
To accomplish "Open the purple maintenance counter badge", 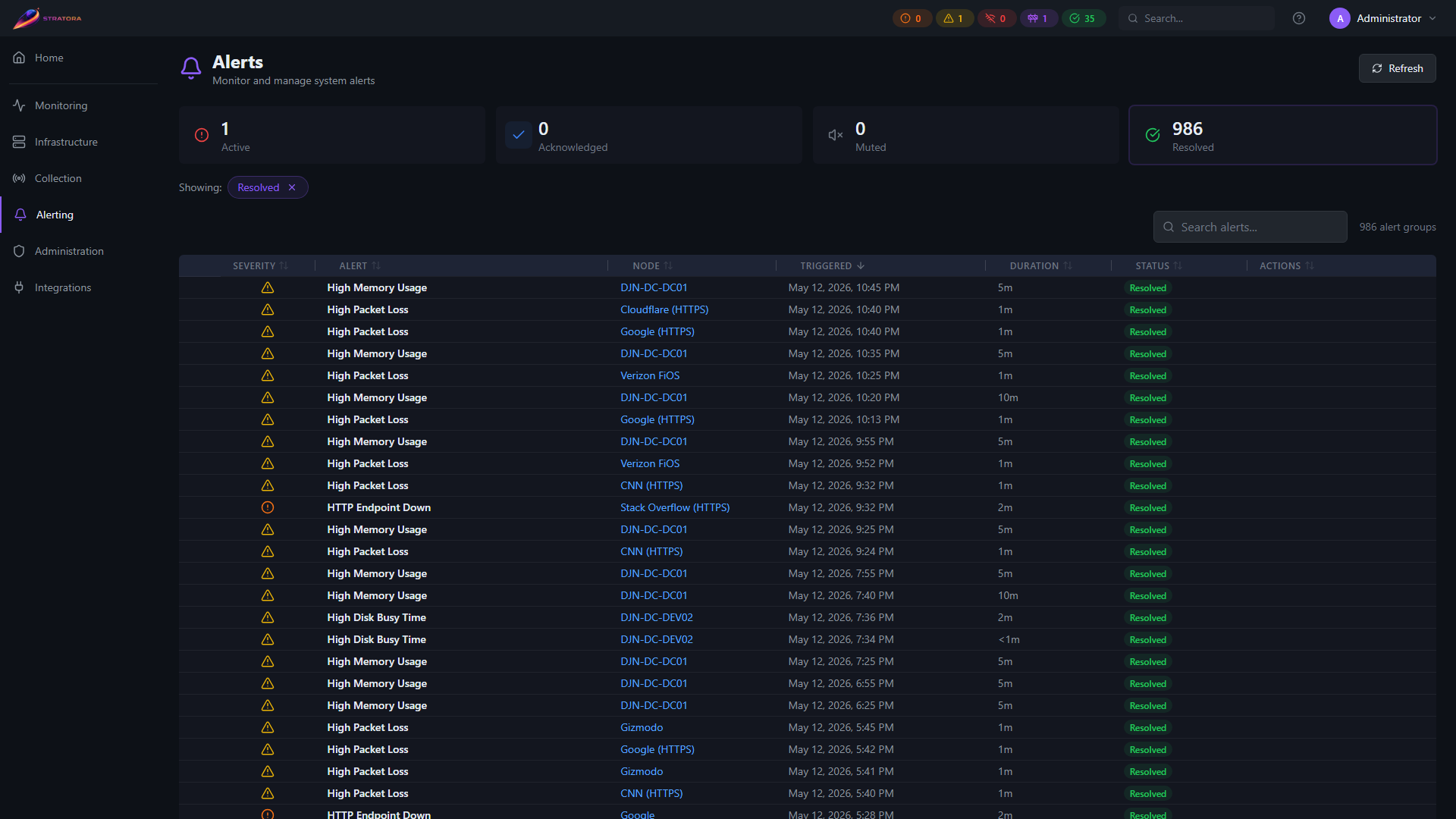I will [1038, 18].
